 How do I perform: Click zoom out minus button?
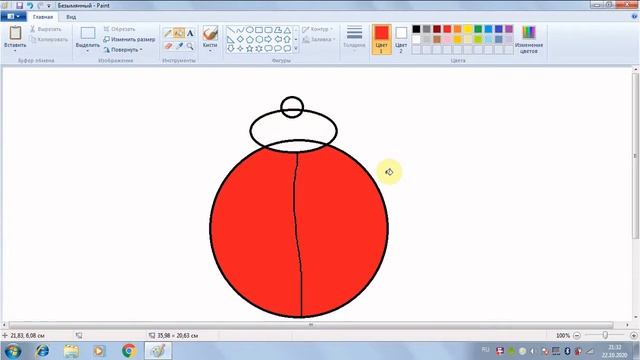[577, 336]
